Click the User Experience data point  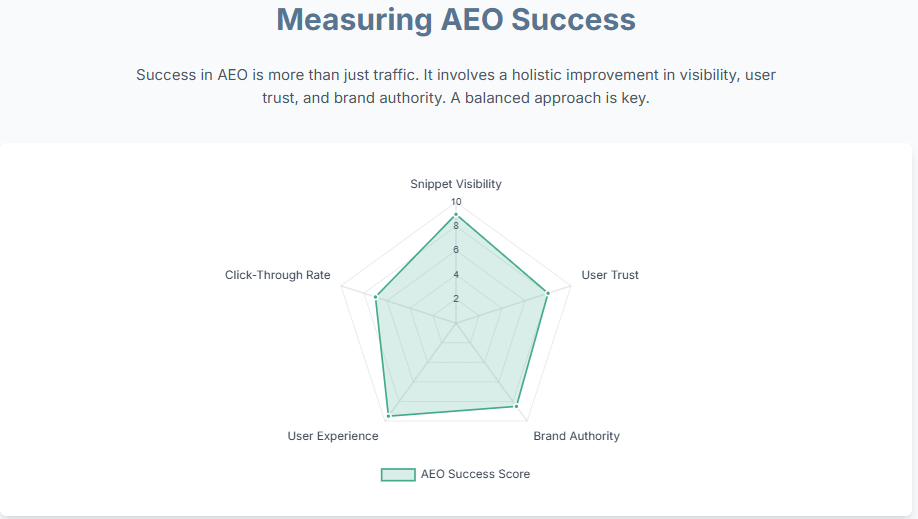[x=389, y=415]
